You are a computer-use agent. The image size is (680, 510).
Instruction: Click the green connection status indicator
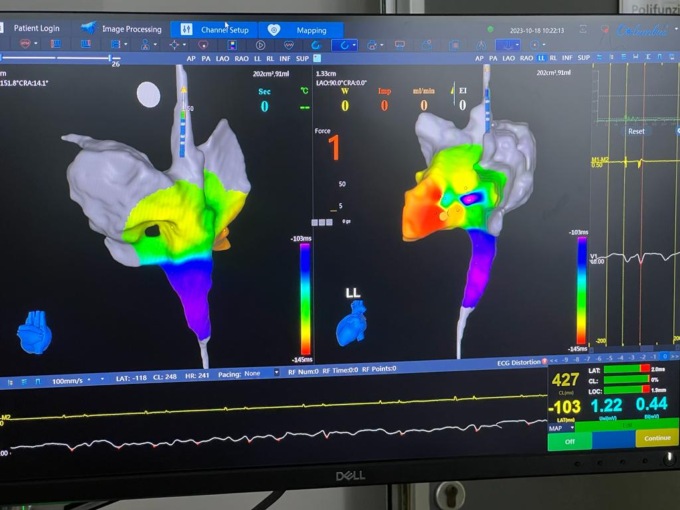(490, 29)
